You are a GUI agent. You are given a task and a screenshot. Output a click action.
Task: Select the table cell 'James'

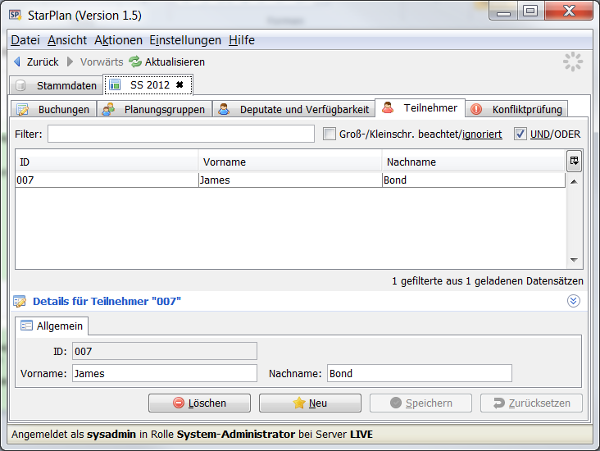point(290,180)
